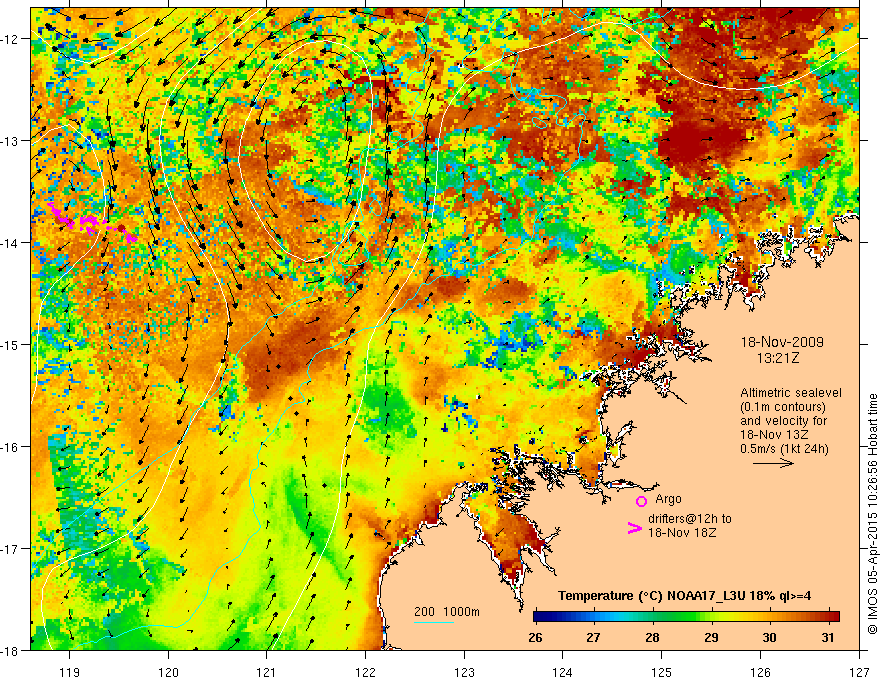
Task: Click the magenta drifter track on the map
Action: click(90, 223)
